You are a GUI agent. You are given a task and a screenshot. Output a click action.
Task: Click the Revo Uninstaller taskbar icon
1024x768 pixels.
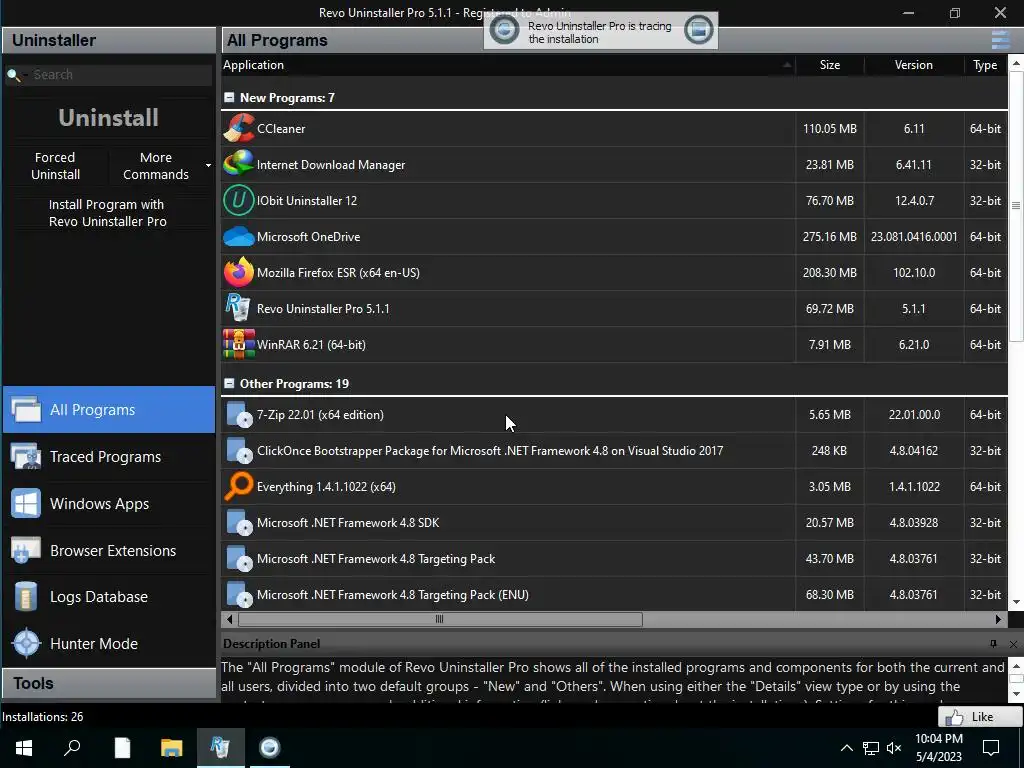tap(220, 747)
